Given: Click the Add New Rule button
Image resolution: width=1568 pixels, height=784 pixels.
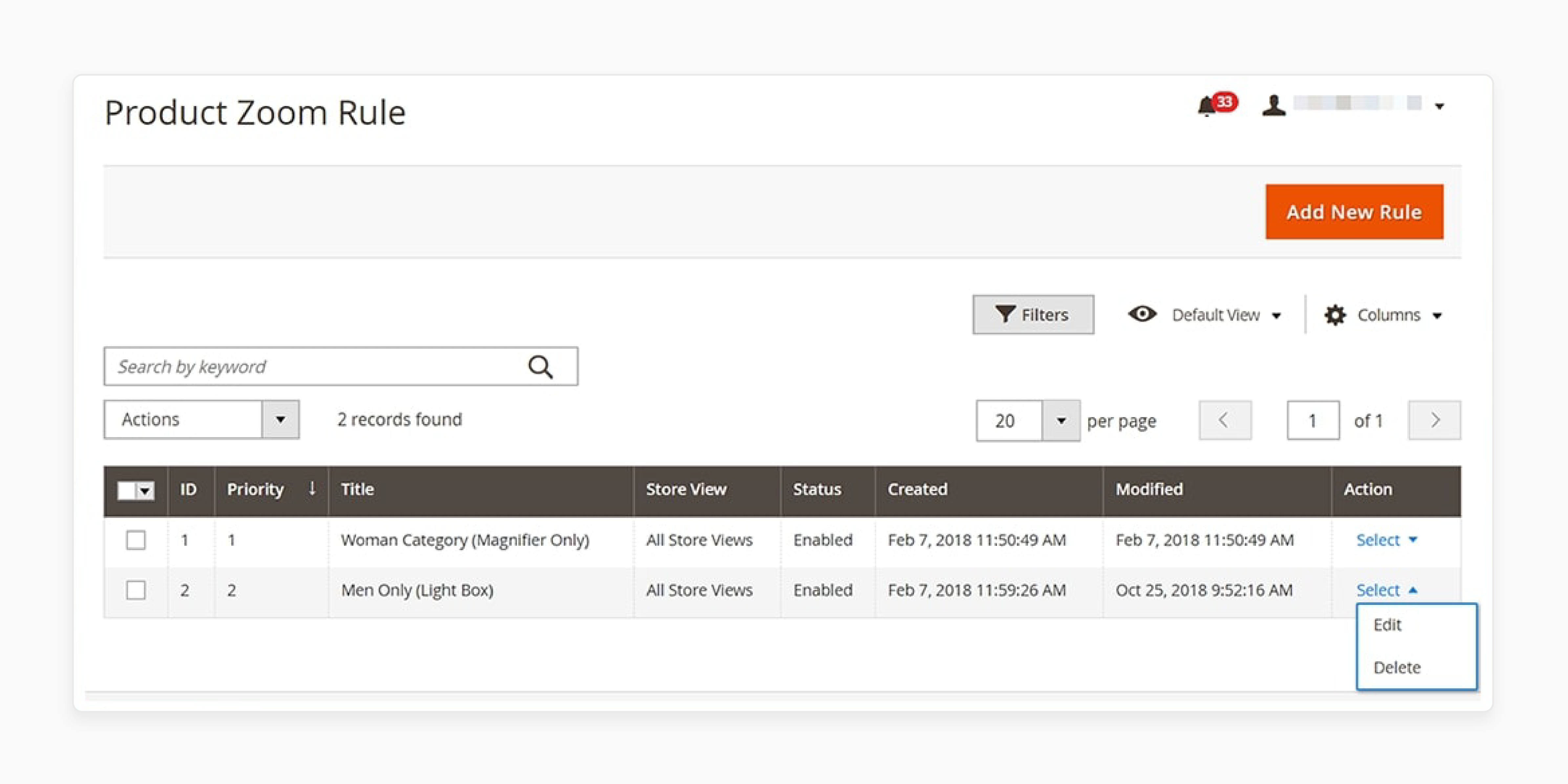Looking at the screenshot, I should pyautogui.click(x=1354, y=212).
